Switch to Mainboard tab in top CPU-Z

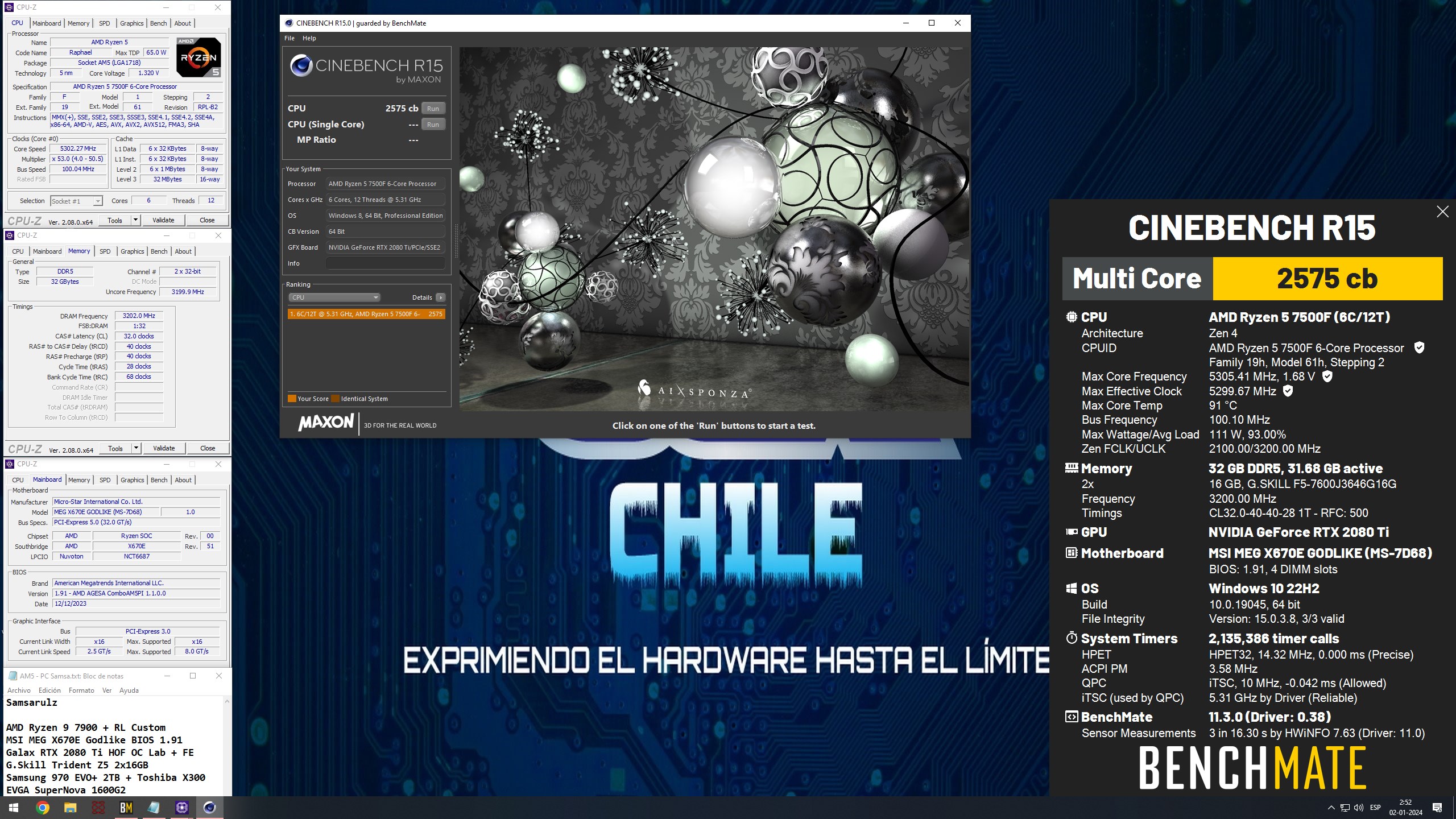(x=47, y=23)
